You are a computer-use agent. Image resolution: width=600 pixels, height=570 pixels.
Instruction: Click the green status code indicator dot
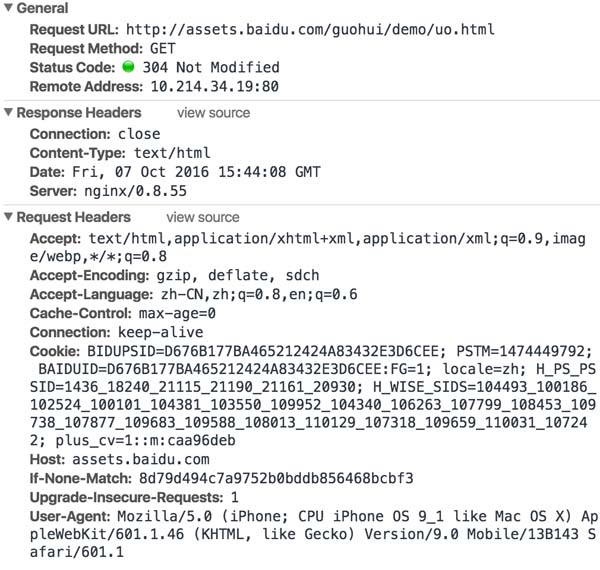[128, 67]
